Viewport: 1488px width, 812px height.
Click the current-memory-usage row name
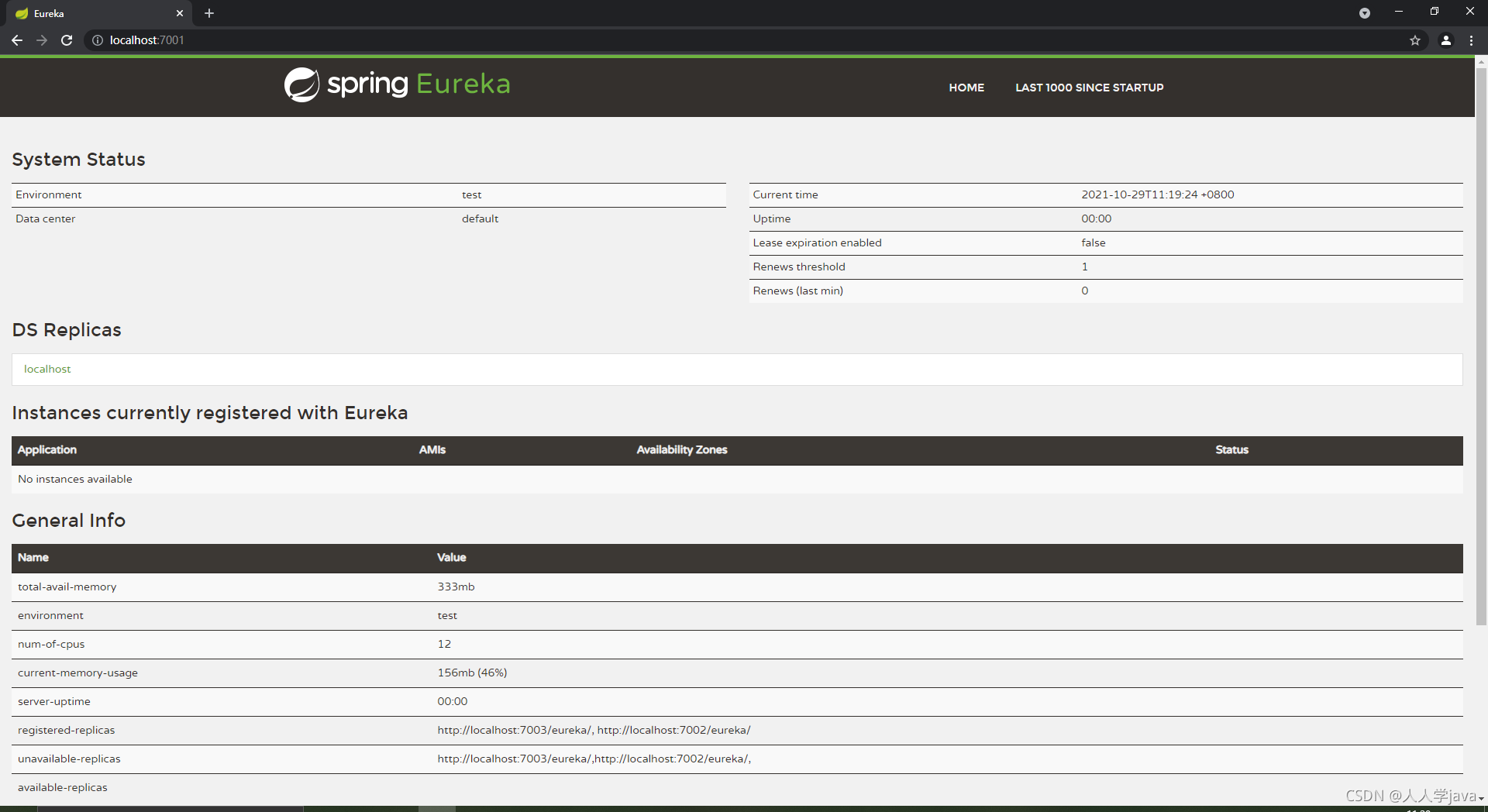coord(77,673)
